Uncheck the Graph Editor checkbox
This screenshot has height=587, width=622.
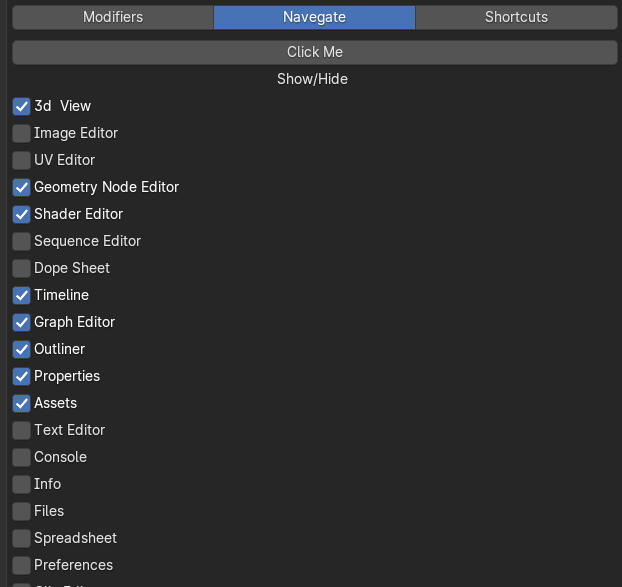click(x=22, y=322)
